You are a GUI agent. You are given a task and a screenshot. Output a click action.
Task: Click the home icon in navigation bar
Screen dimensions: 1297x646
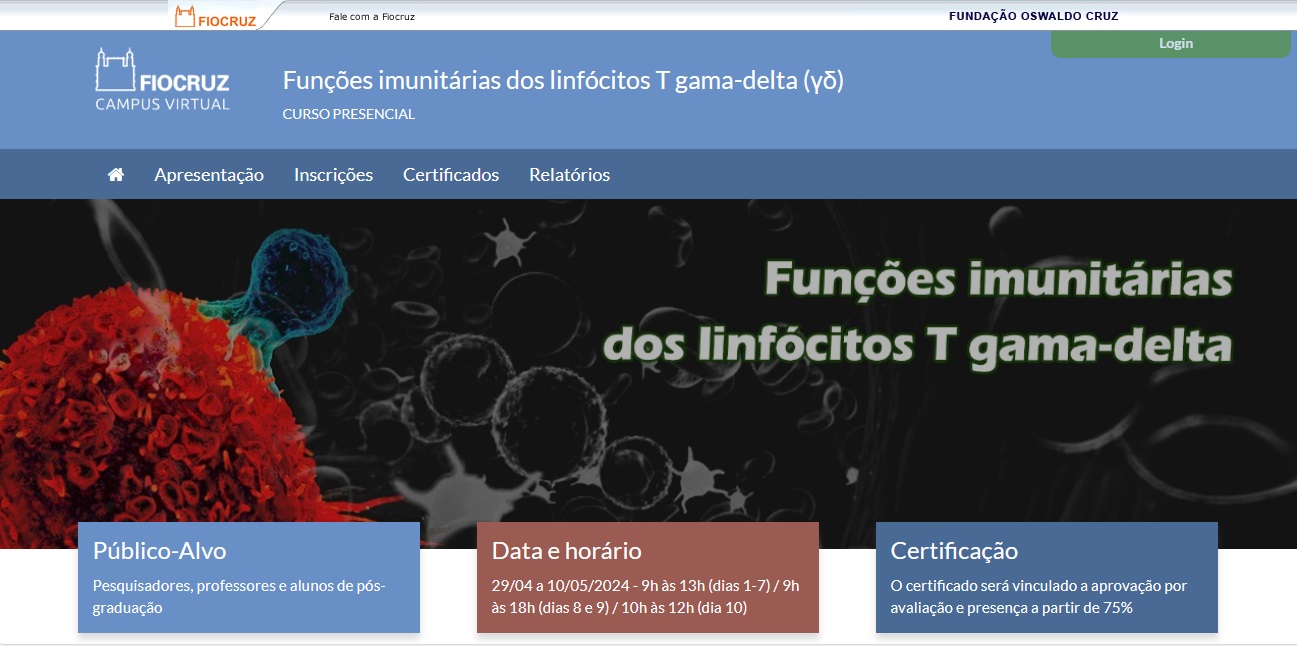click(x=116, y=174)
